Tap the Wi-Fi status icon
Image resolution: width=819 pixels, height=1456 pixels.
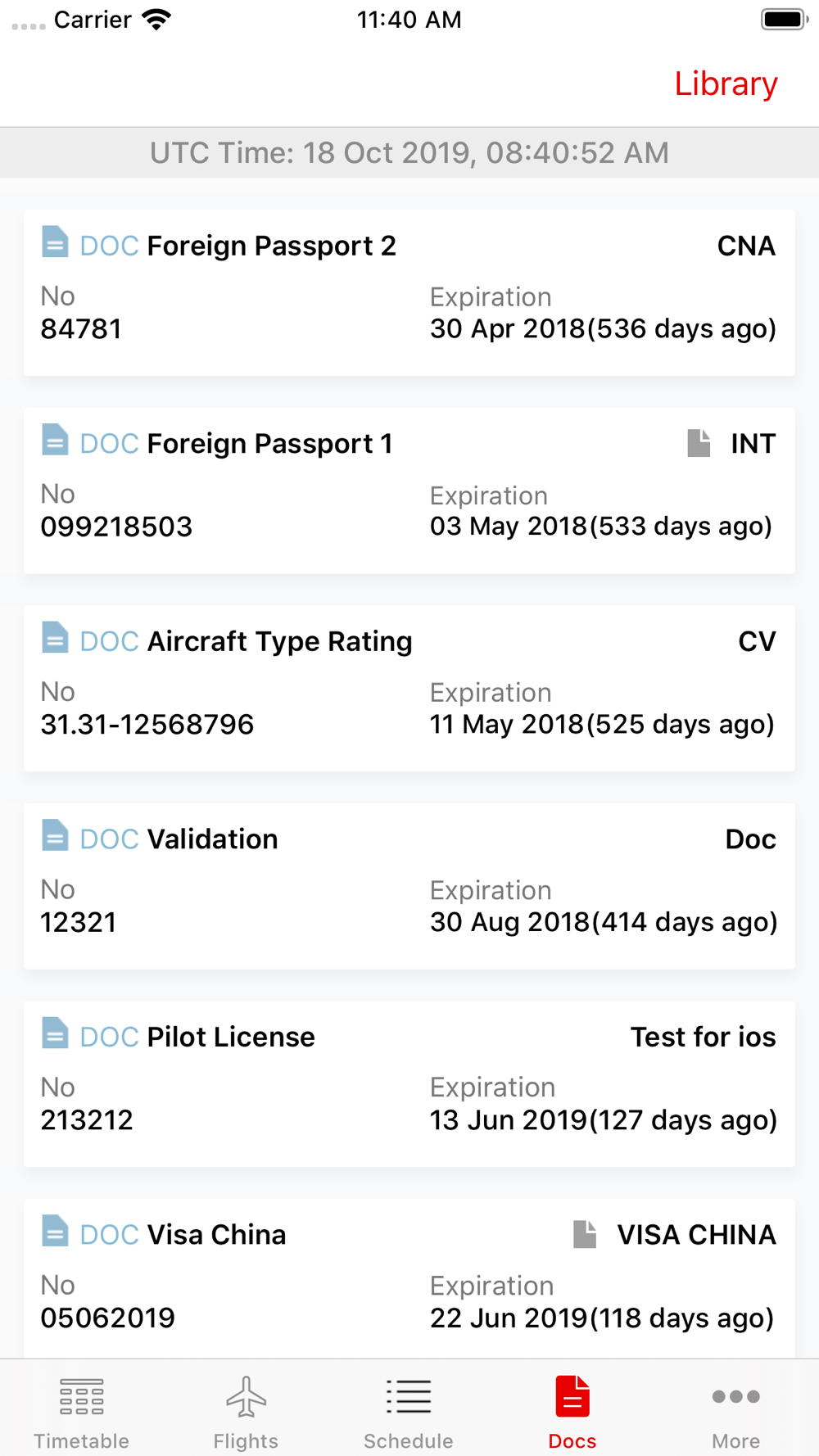point(156,19)
